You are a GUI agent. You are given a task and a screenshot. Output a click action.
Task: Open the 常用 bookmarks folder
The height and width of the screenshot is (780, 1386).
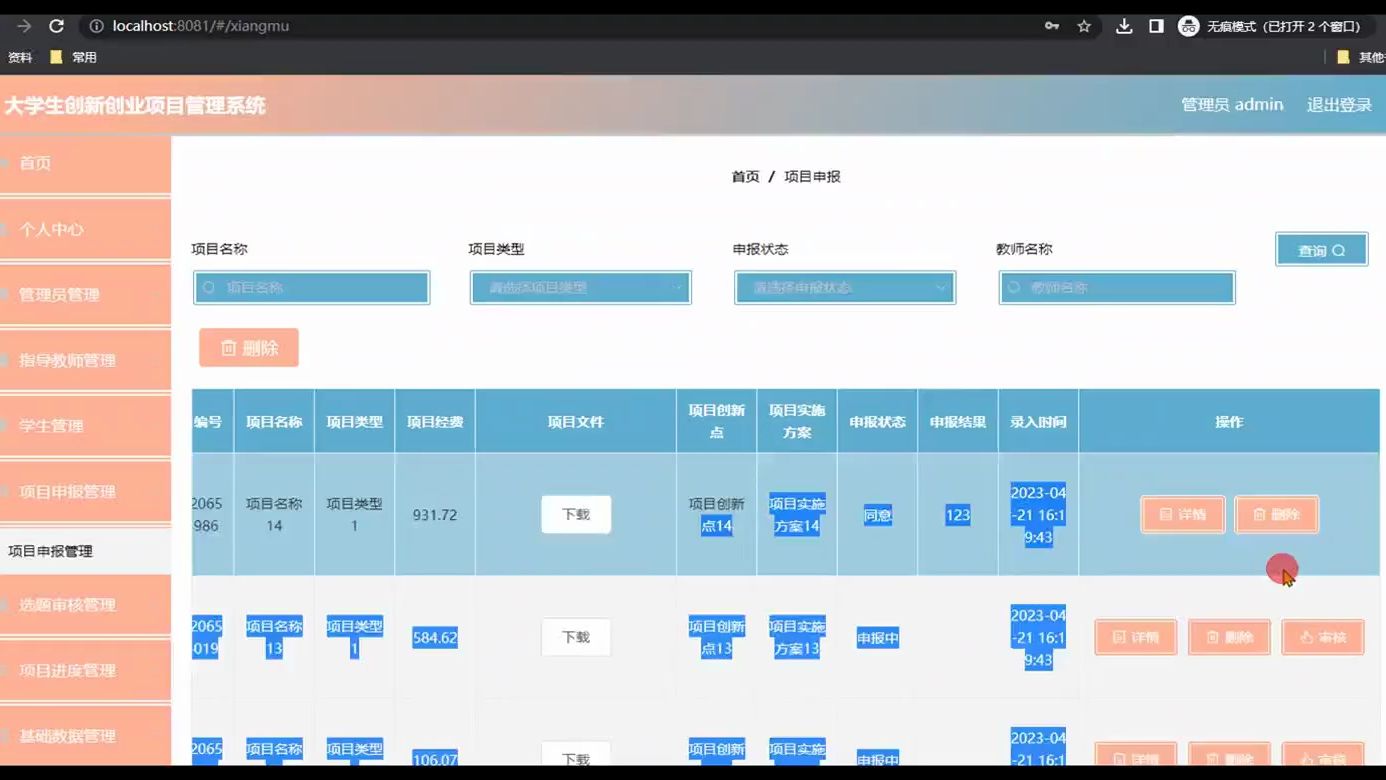point(74,57)
